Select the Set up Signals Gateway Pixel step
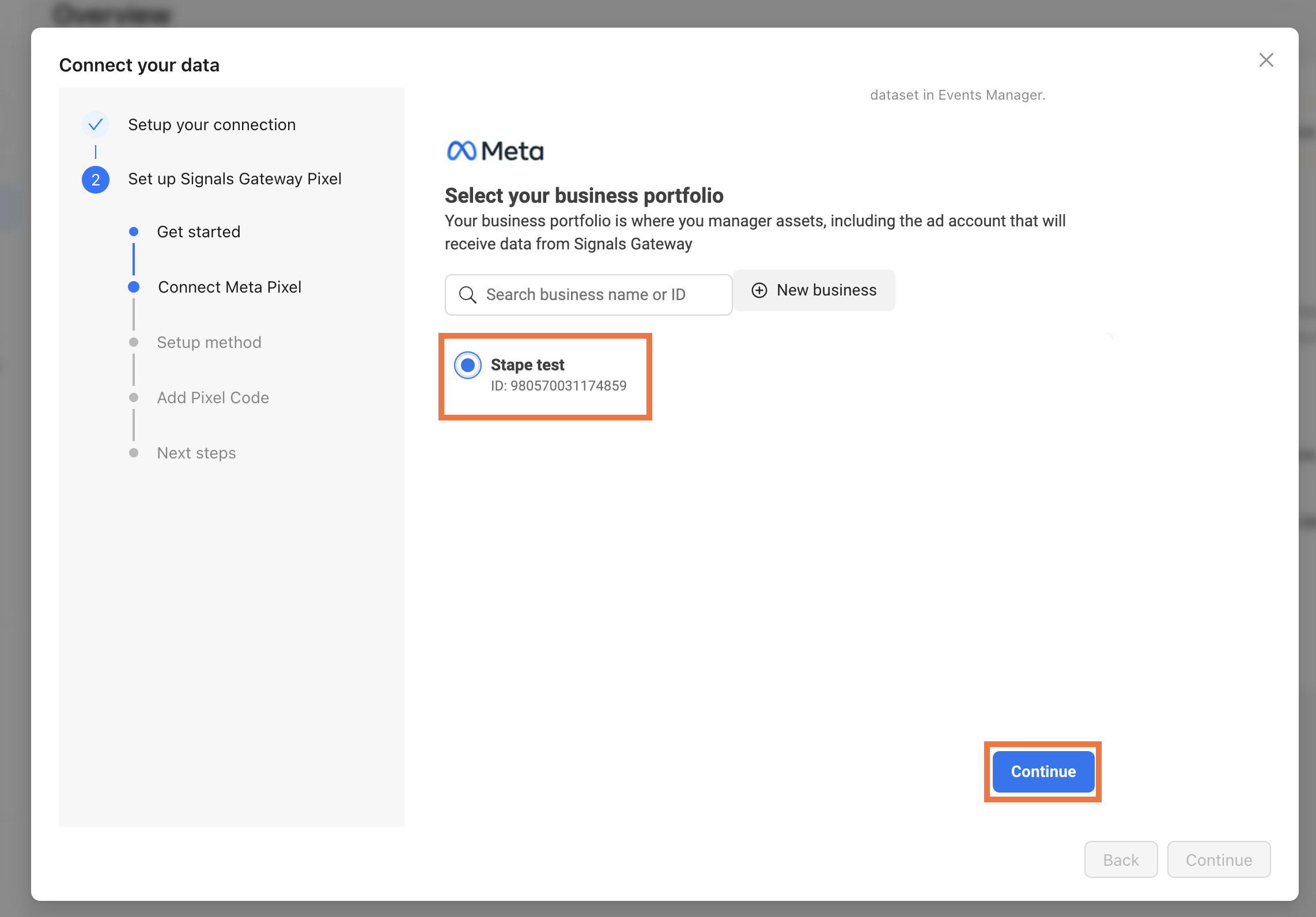Image resolution: width=1316 pixels, height=917 pixels. click(x=235, y=179)
